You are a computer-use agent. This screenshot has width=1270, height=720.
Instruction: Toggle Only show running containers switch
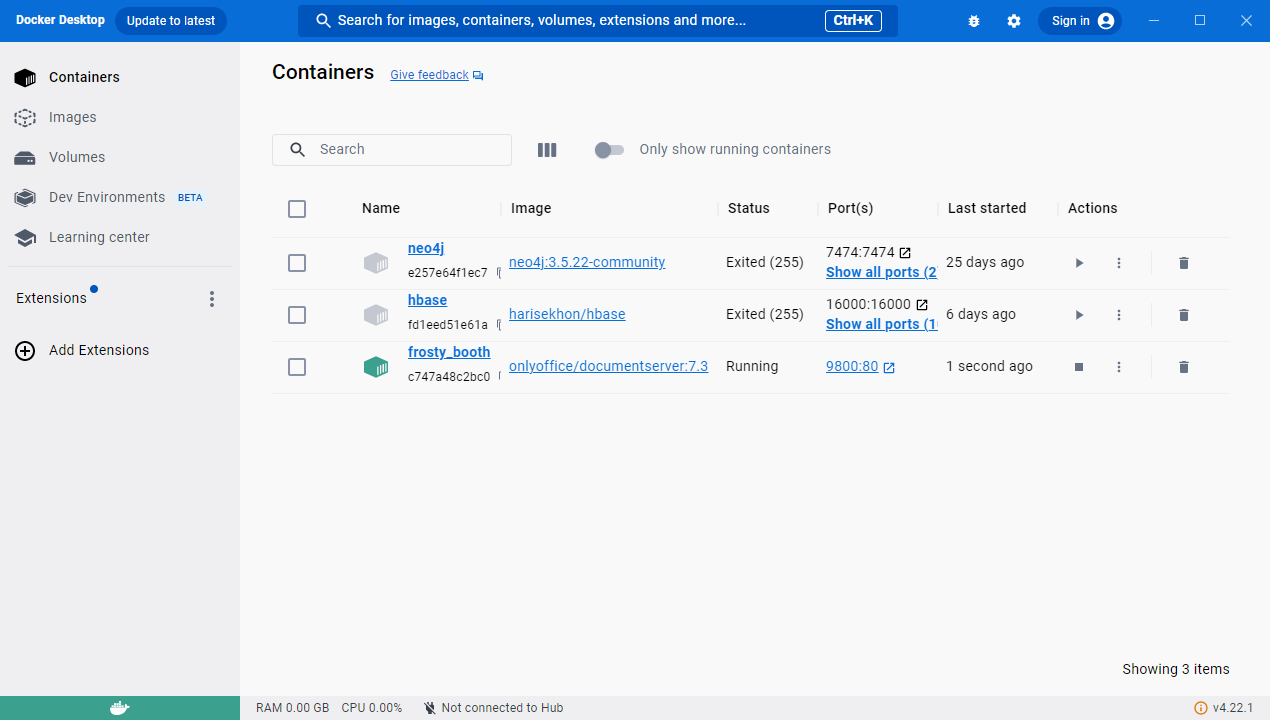coord(609,150)
